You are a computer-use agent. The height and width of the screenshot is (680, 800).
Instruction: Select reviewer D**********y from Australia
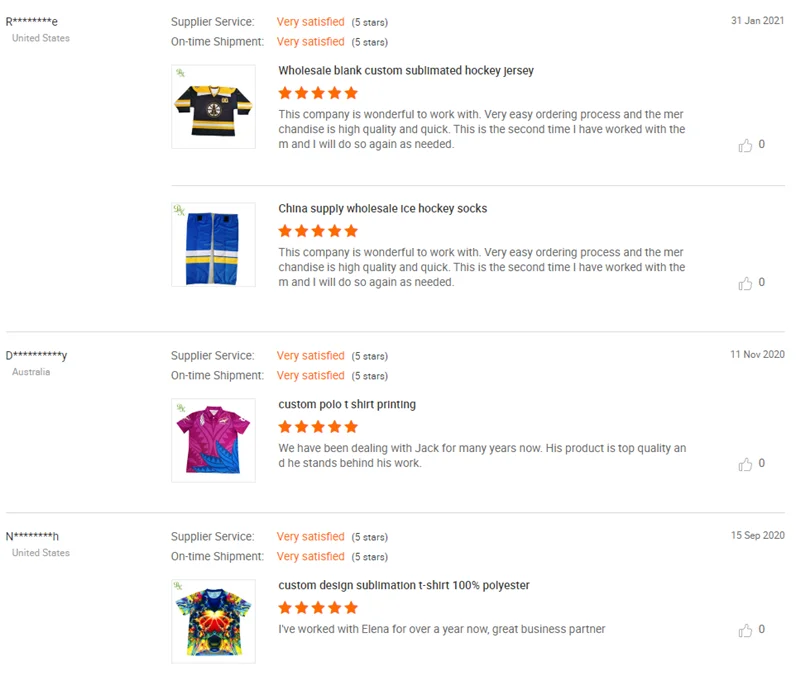click(36, 355)
